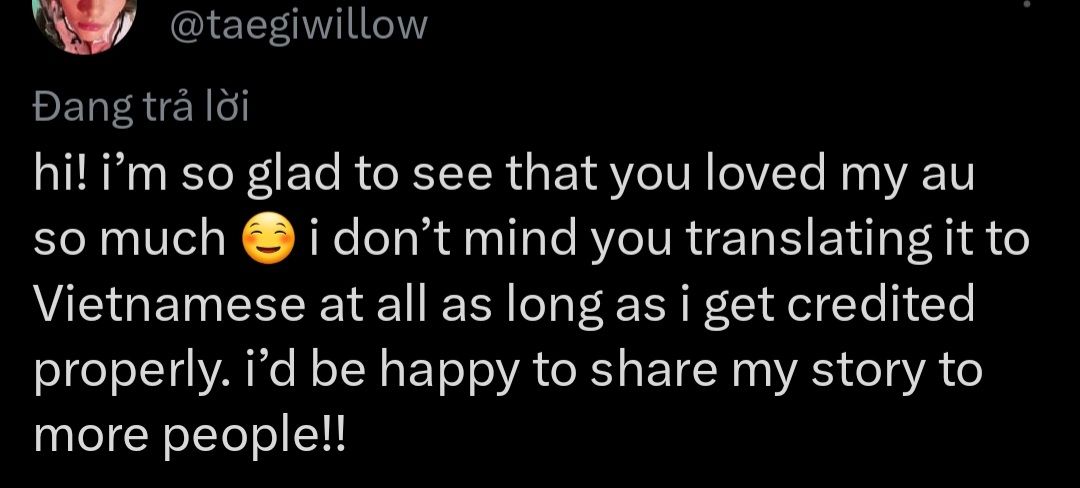Open the @taegiwillow profile handle
The width and height of the screenshot is (1080, 488).
coord(299,25)
